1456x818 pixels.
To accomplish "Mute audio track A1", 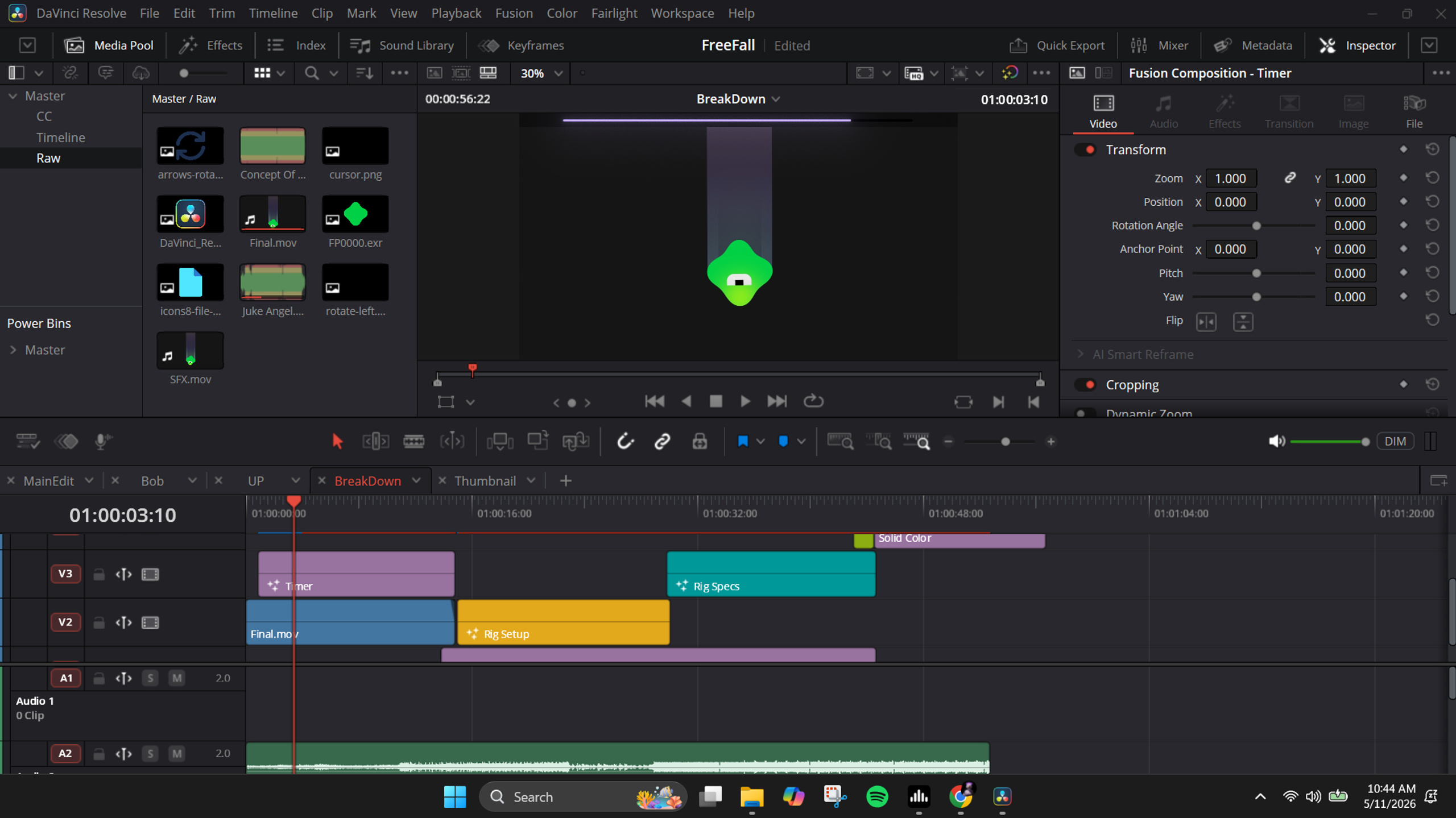I will tap(177, 678).
